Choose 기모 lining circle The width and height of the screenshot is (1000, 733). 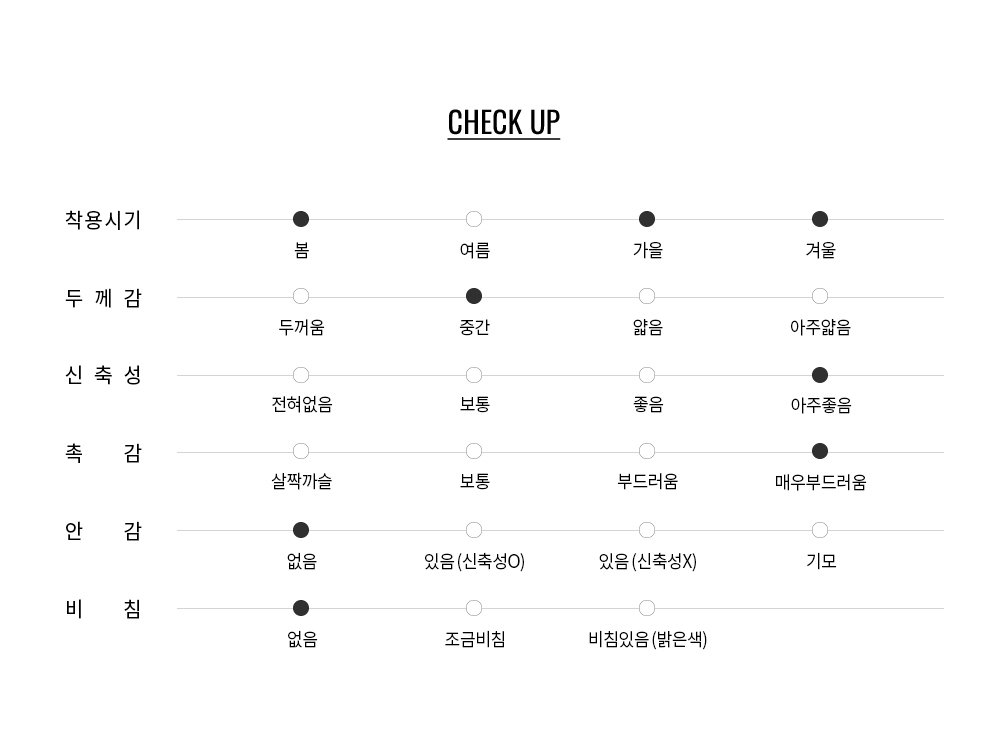(x=820, y=530)
